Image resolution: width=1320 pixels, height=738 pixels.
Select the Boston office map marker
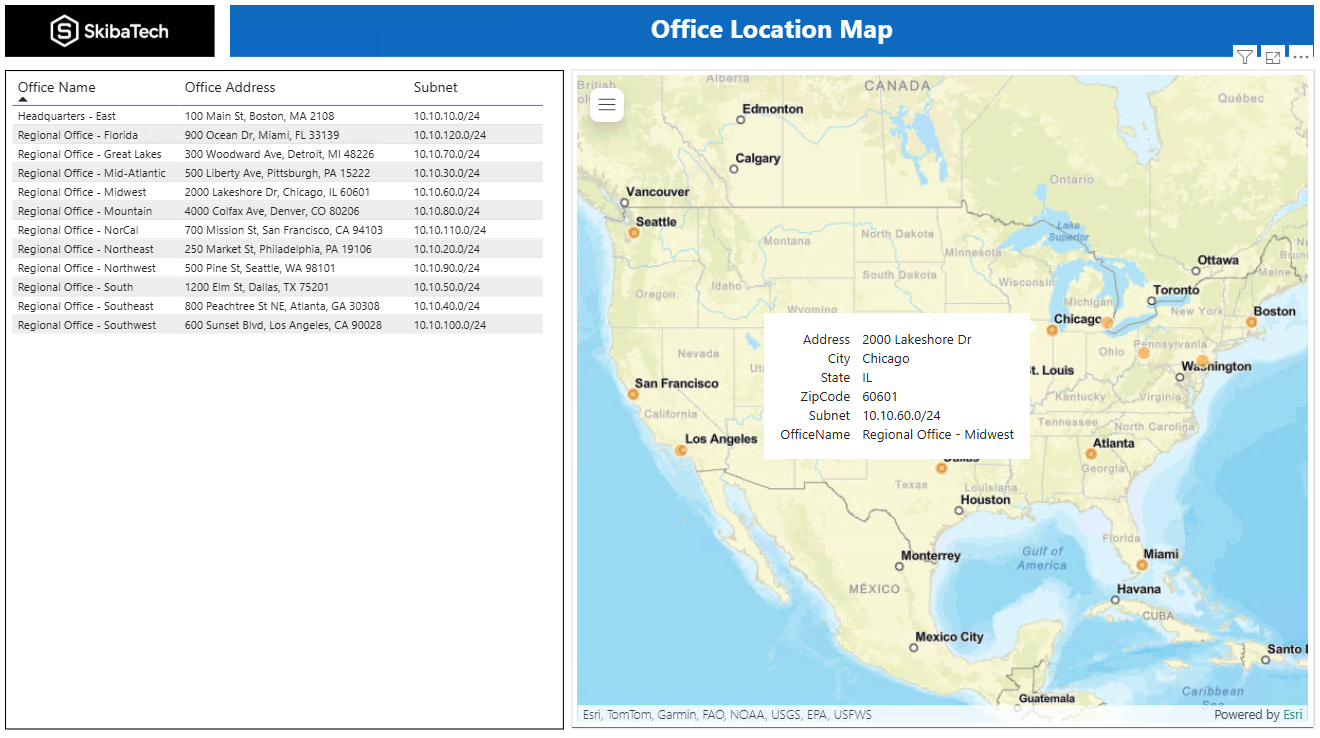tap(1251, 322)
